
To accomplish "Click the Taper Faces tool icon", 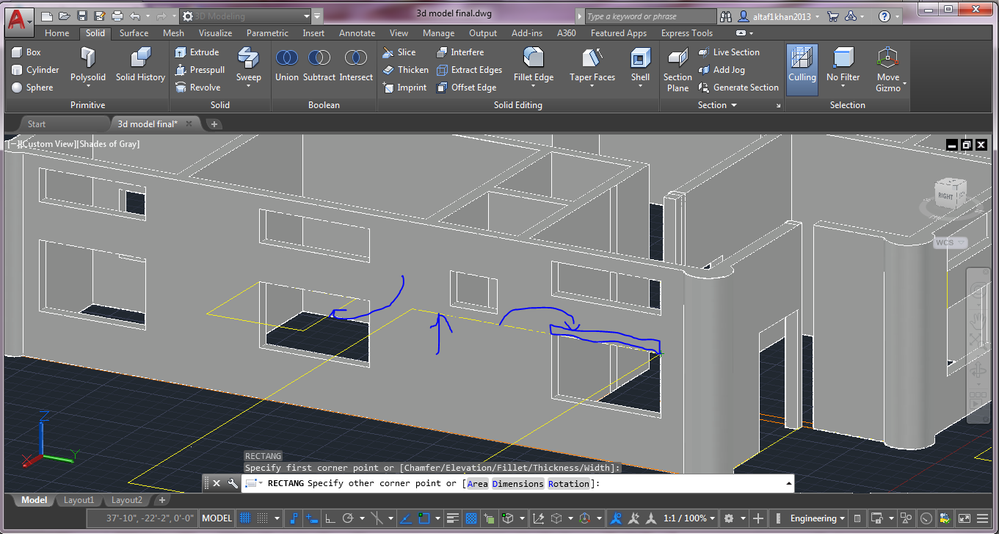I will tap(592, 59).
